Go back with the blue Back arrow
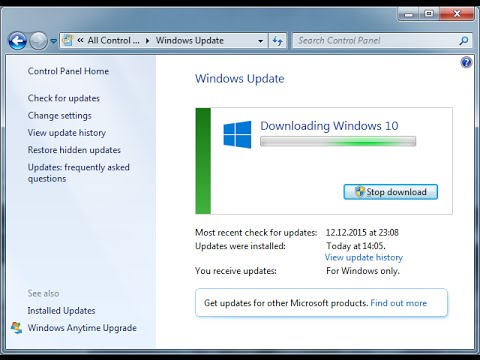The height and width of the screenshot is (360, 480). click(17, 41)
